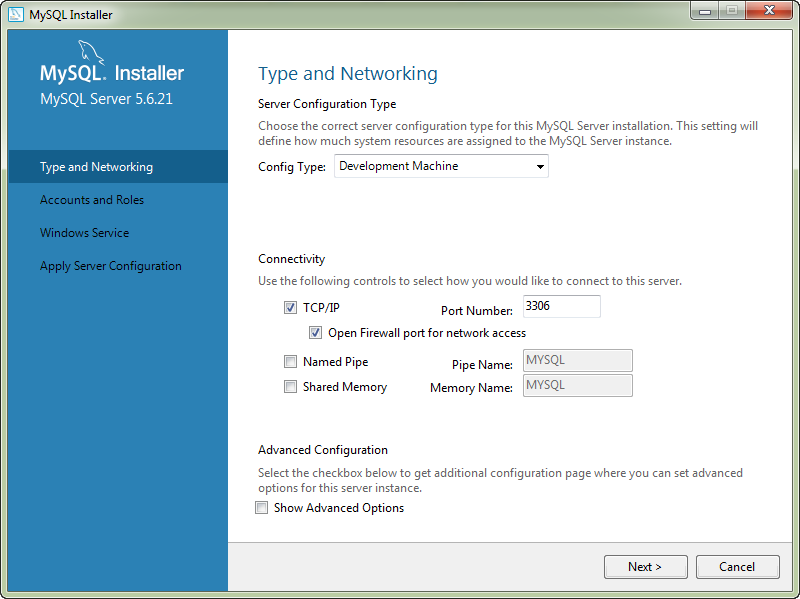Click the Config Type label
The width and height of the screenshot is (800, 599).
[292, 167]
